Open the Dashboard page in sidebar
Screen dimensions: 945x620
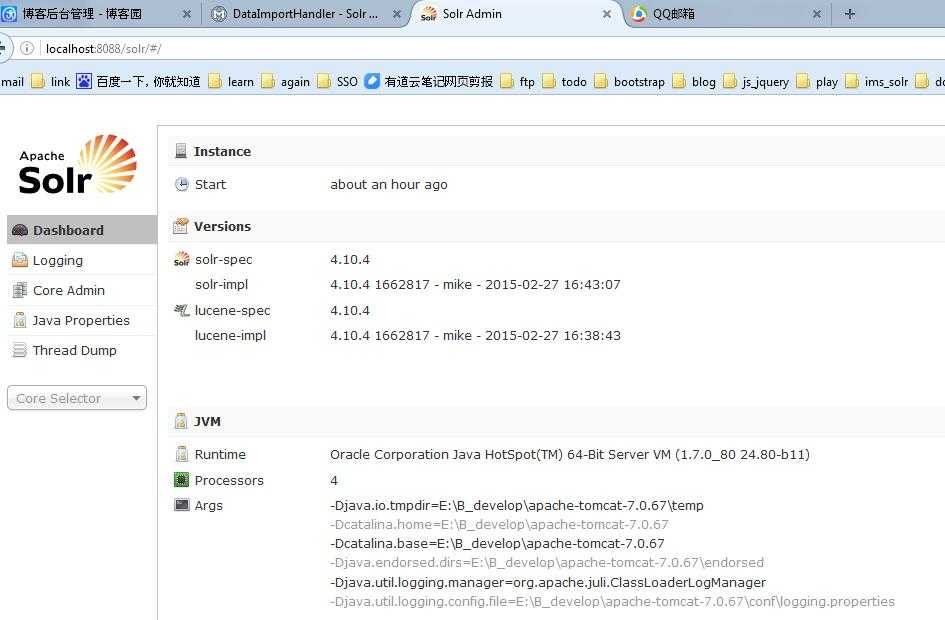(82, 230)
